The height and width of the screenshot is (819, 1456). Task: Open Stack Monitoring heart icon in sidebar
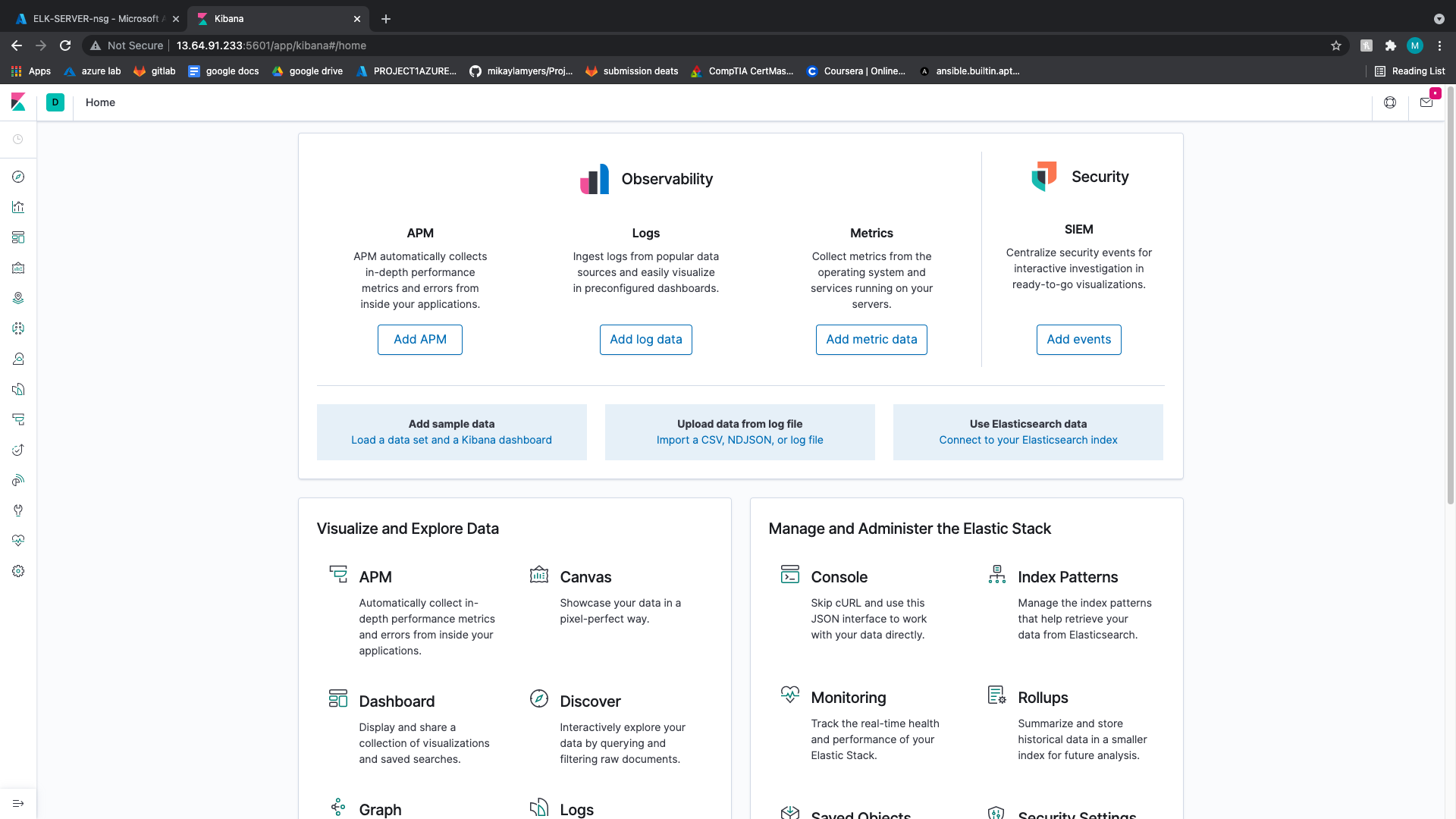[x=18, y=541]
